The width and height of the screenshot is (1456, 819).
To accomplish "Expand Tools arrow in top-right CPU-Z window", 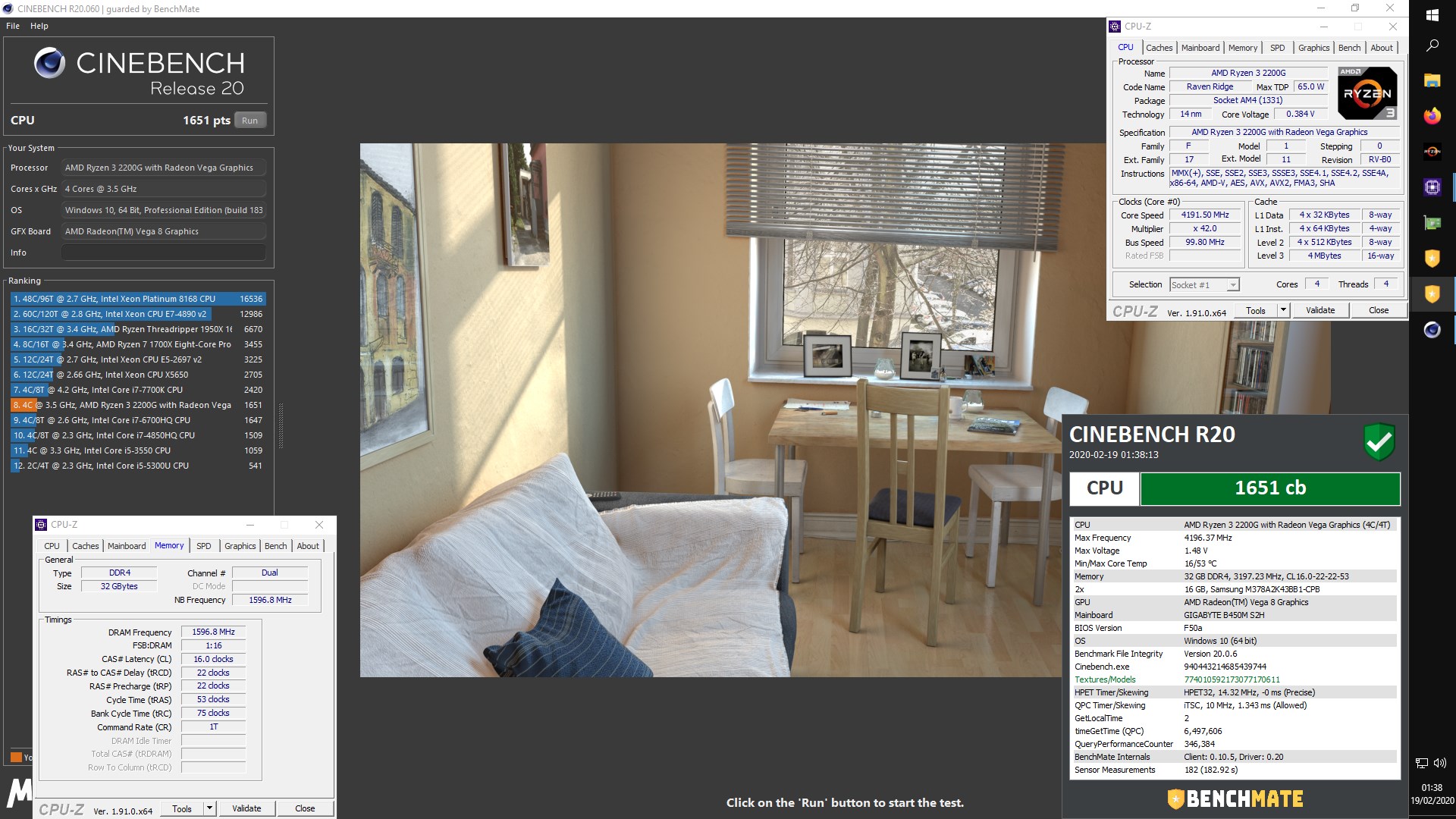I will (x=1283, y=310).
